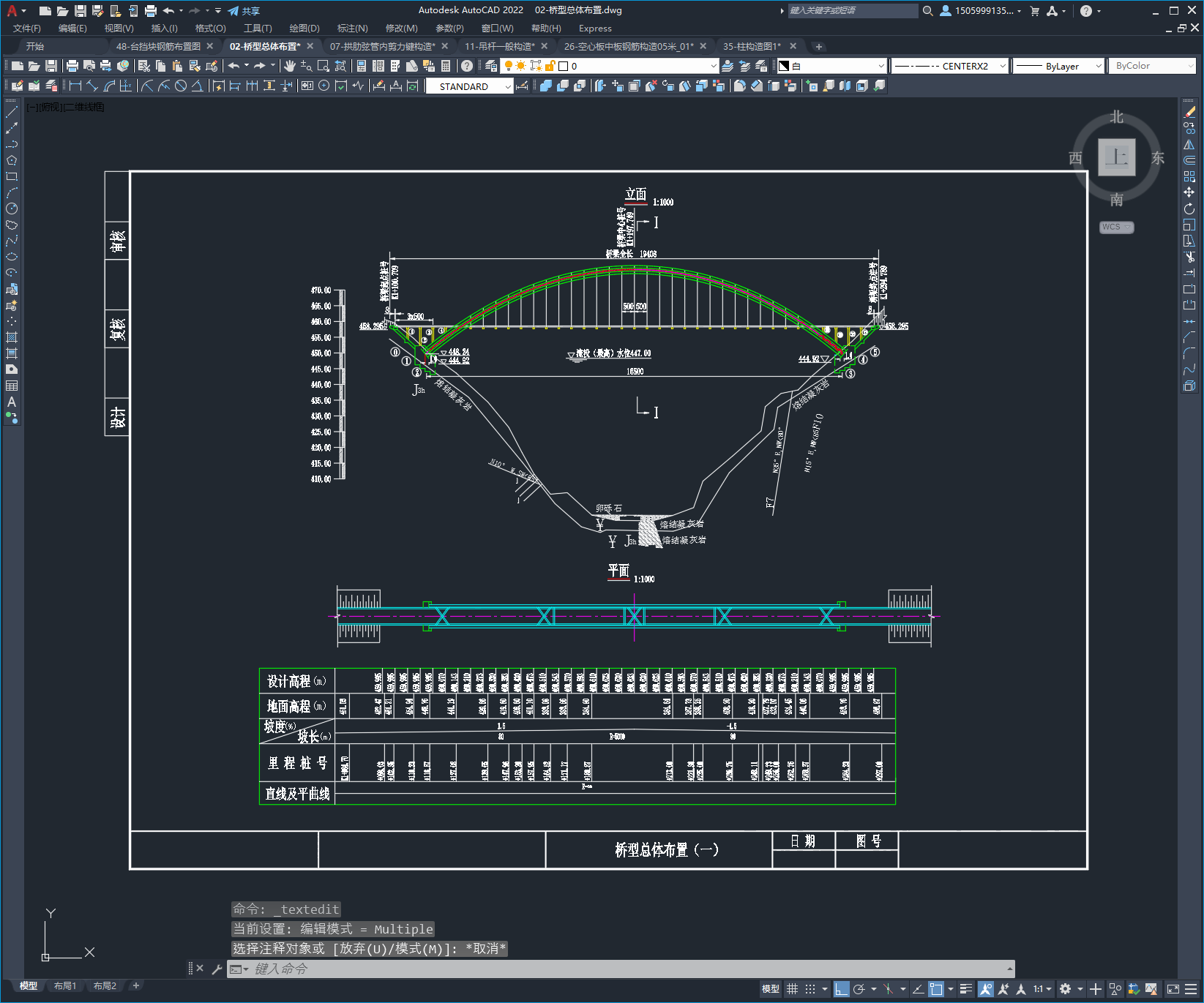Toggle ortho mode in status bar

click(842, 989)
